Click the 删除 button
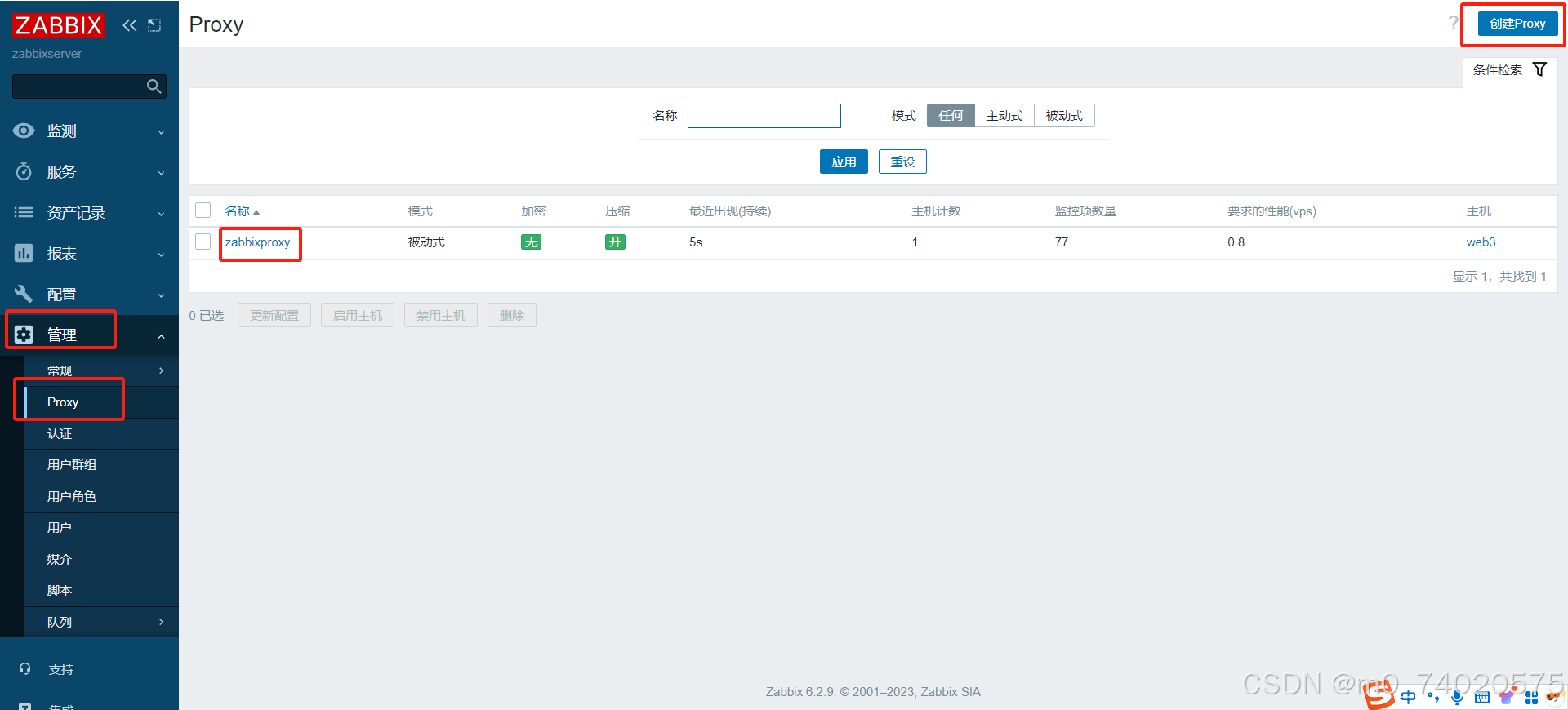This screenshot has height=710, width=1568. (512, 316)
